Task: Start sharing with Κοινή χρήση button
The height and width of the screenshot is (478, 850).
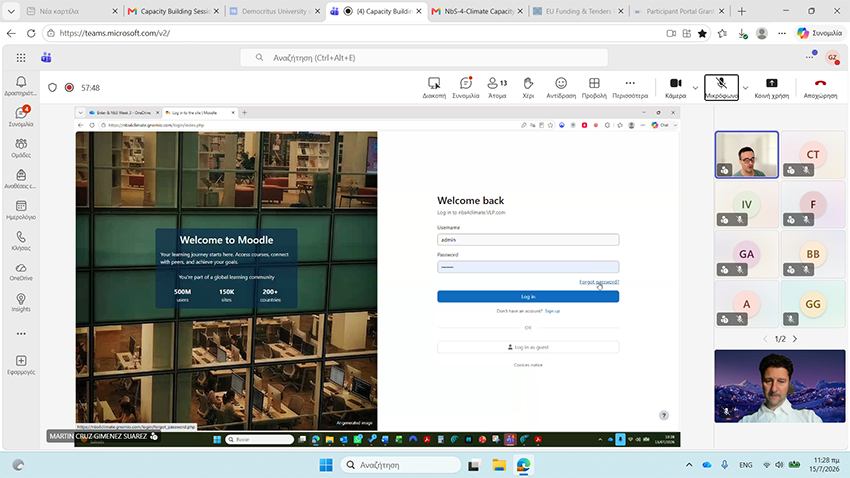Action: [x=771, y=87]
